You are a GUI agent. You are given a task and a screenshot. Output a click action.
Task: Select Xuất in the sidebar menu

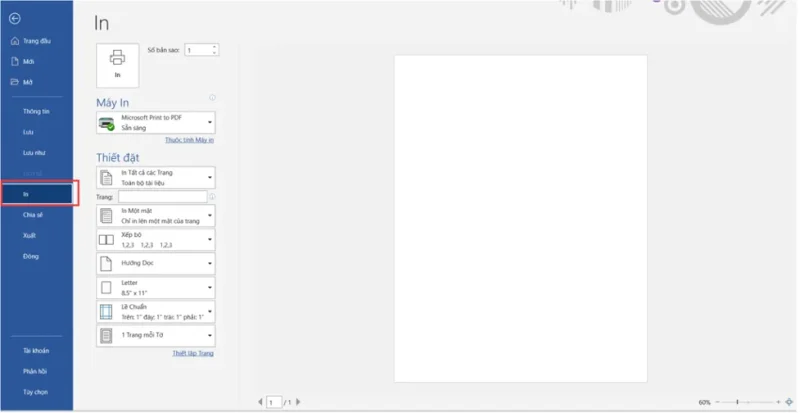[x=30, y=235]
